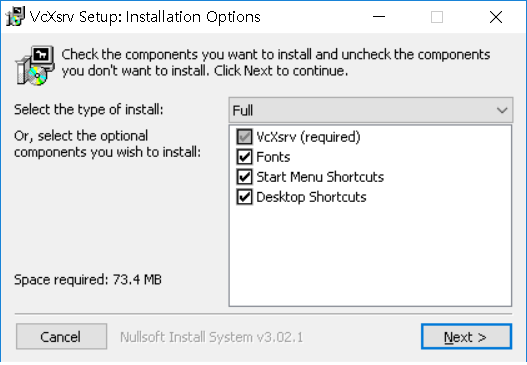Select the Start Menu Shortcuts label text
Screen dimensions: 527x365
pos(320,177)
